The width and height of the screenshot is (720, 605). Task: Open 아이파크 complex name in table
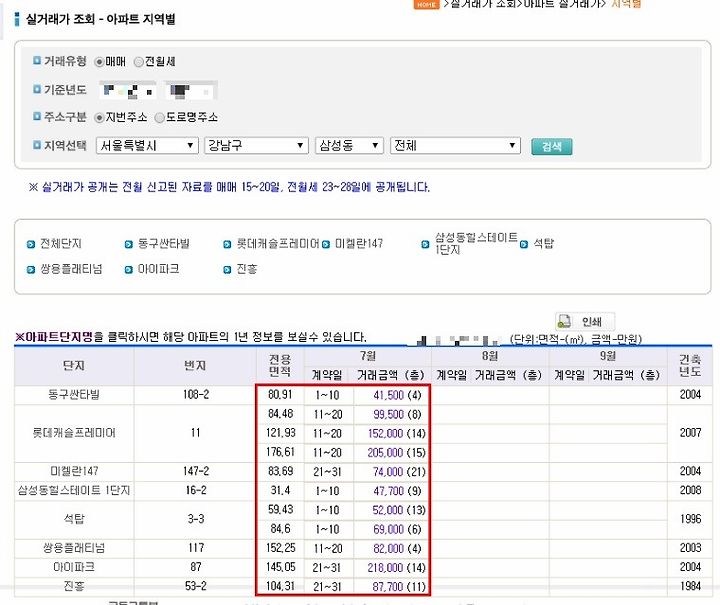[74, 567]
